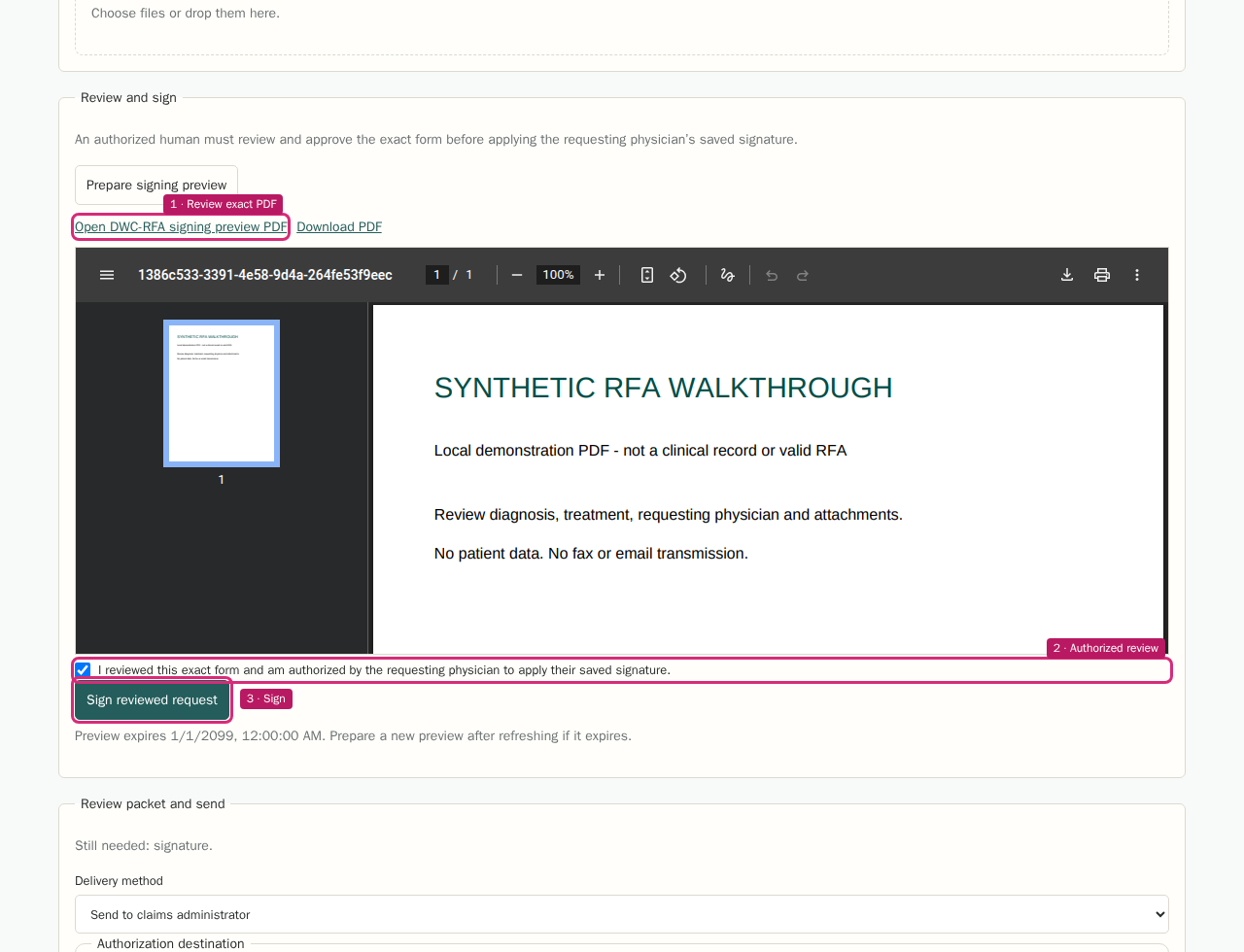This screenshot has width=1244, height=952.
Task: Rotate the PDF counterclockwise
Action: [678, 275]
